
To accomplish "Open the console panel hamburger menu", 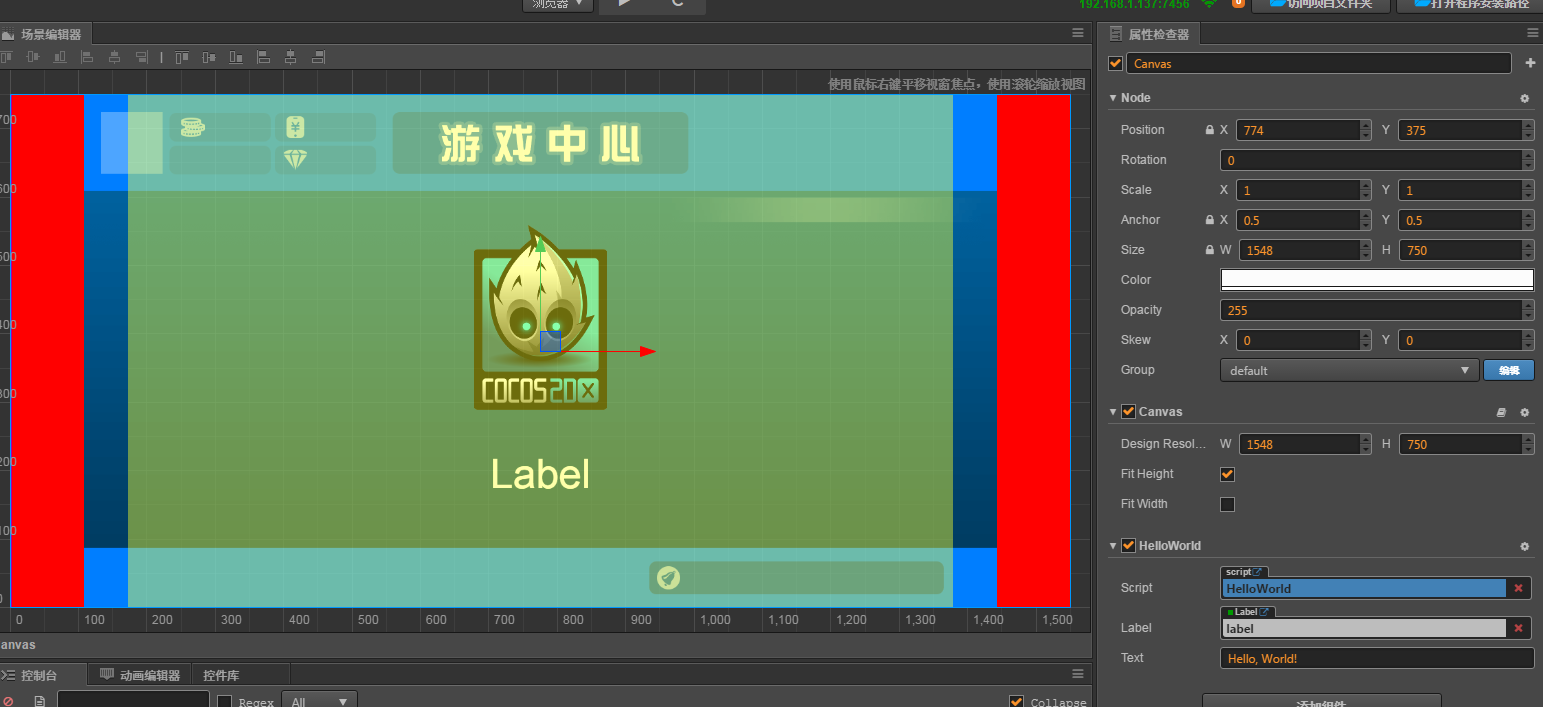I will tap(1077, 674).
